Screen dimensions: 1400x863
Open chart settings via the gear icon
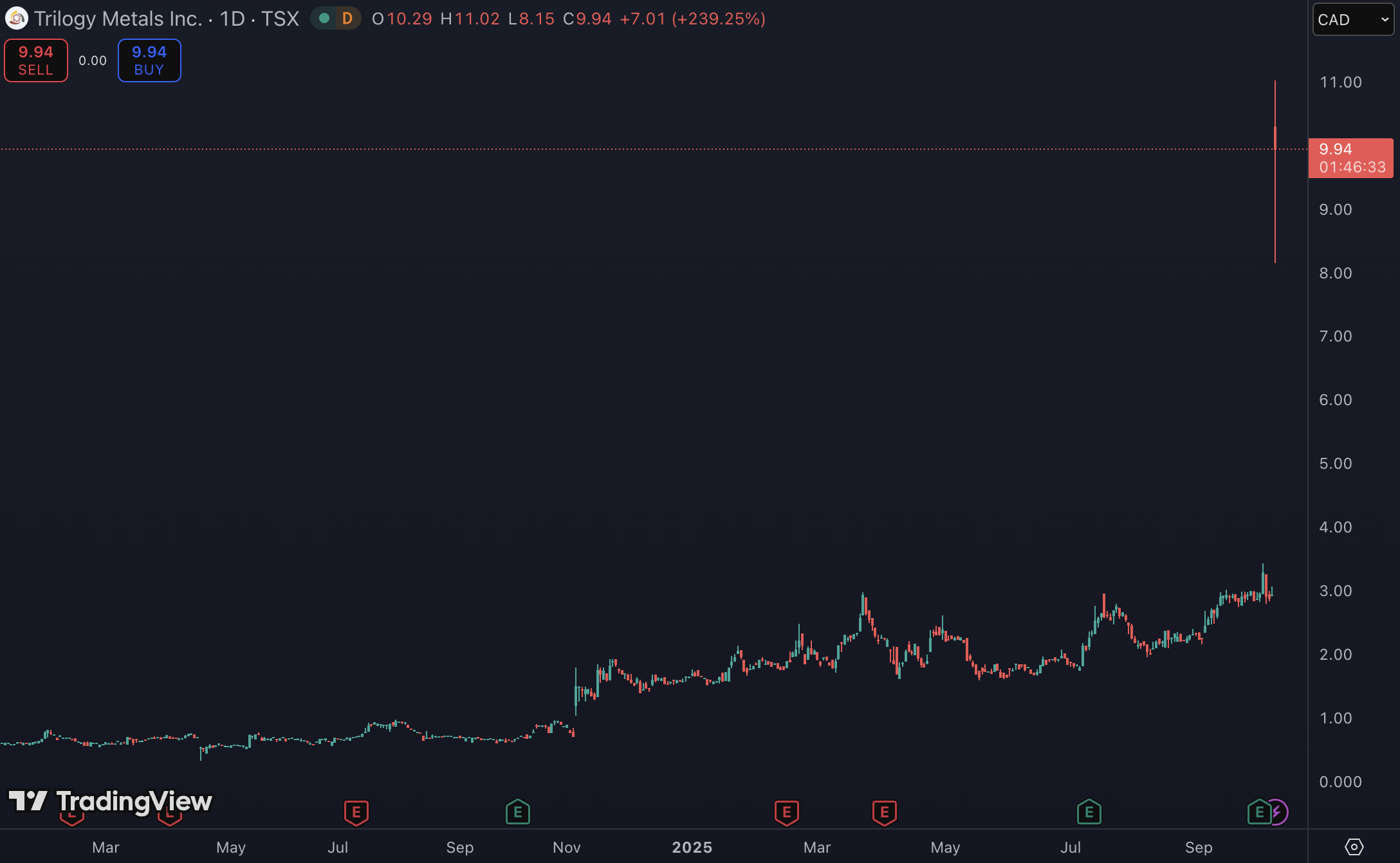point(1354,847)
